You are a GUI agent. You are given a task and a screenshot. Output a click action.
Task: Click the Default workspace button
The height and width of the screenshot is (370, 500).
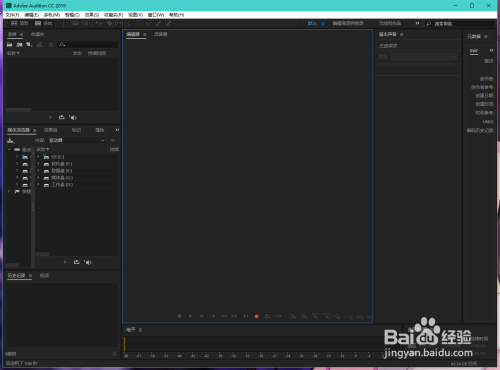tap(312, 23)
